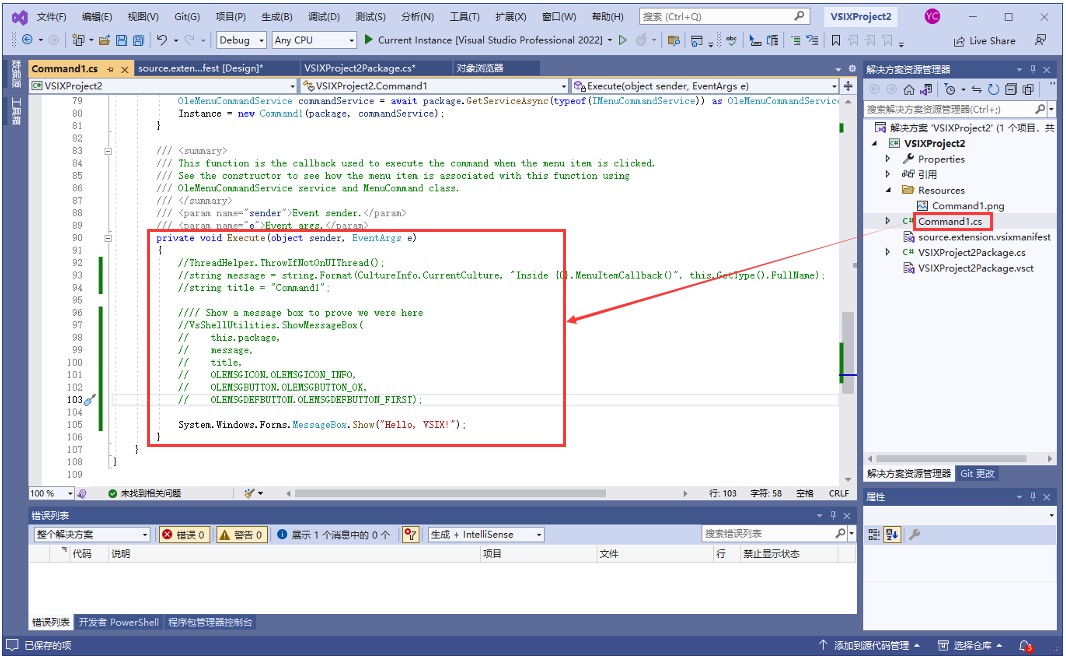Click Sync with Active Document icon
The image size is (1066, 661).
click(976, 89)
